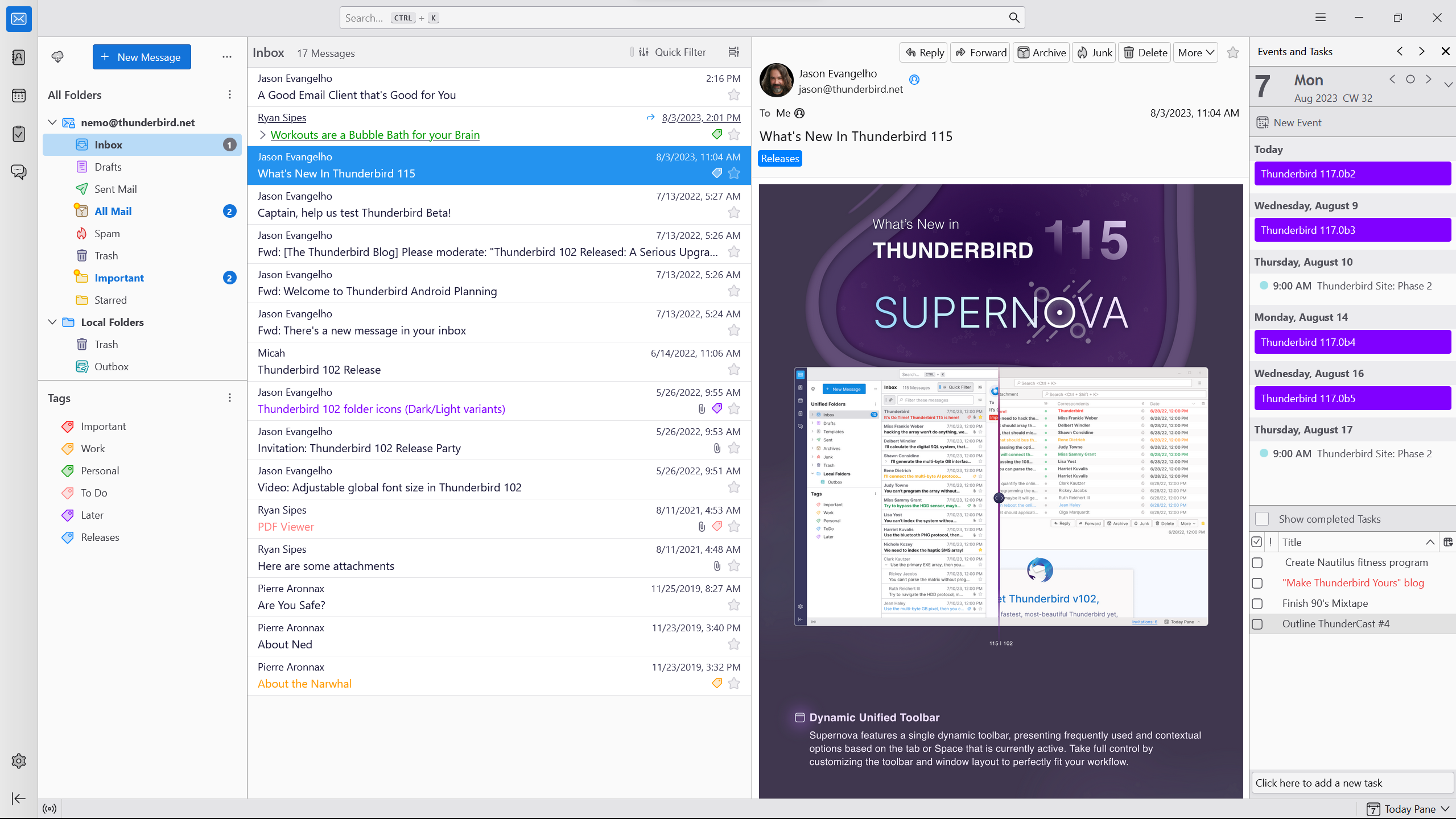Image resolution: width=1456 pixels, height=819 pixels.
Task: Click the New Event button in calendar
Action: [1296, 122]
